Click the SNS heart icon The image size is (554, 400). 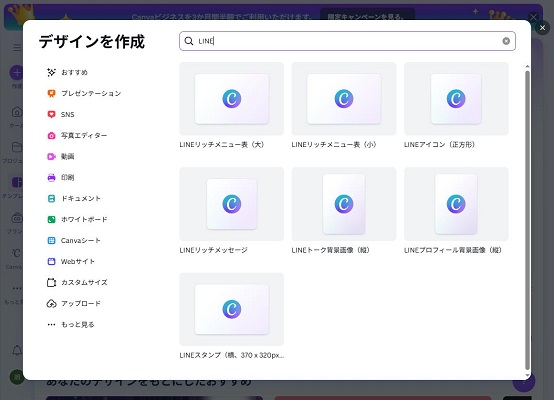51,114
